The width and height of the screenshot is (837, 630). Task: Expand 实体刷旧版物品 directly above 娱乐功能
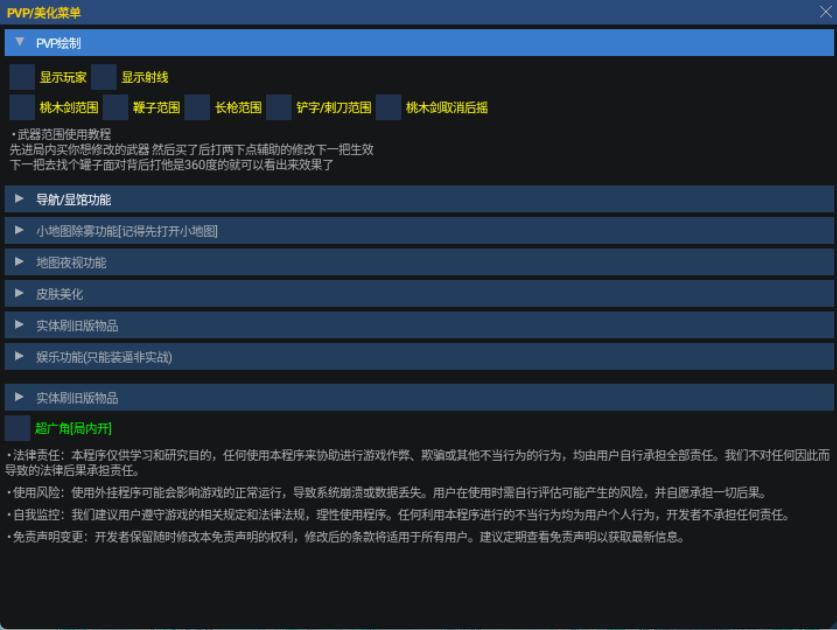click(76, 325)
